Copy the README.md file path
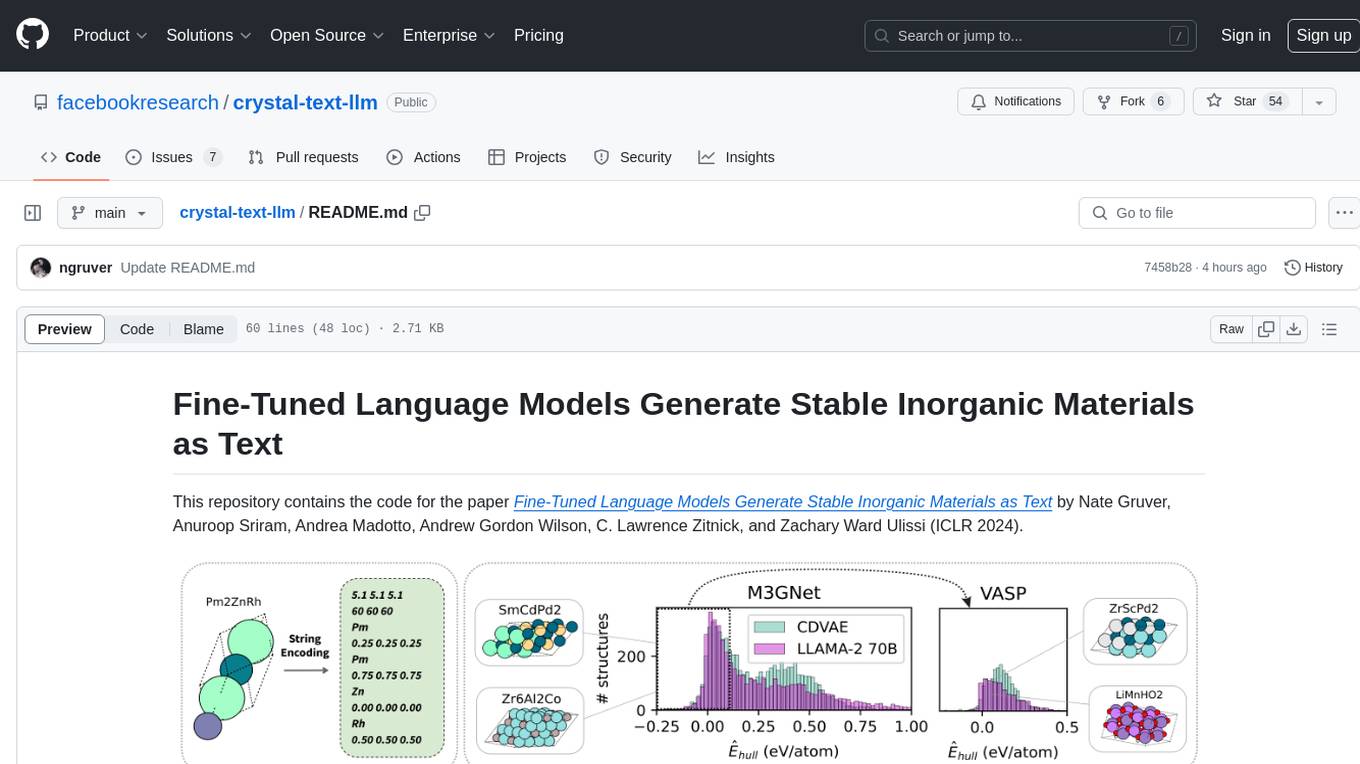Viewport: 1360px width, 764px height. coord(422,213)
